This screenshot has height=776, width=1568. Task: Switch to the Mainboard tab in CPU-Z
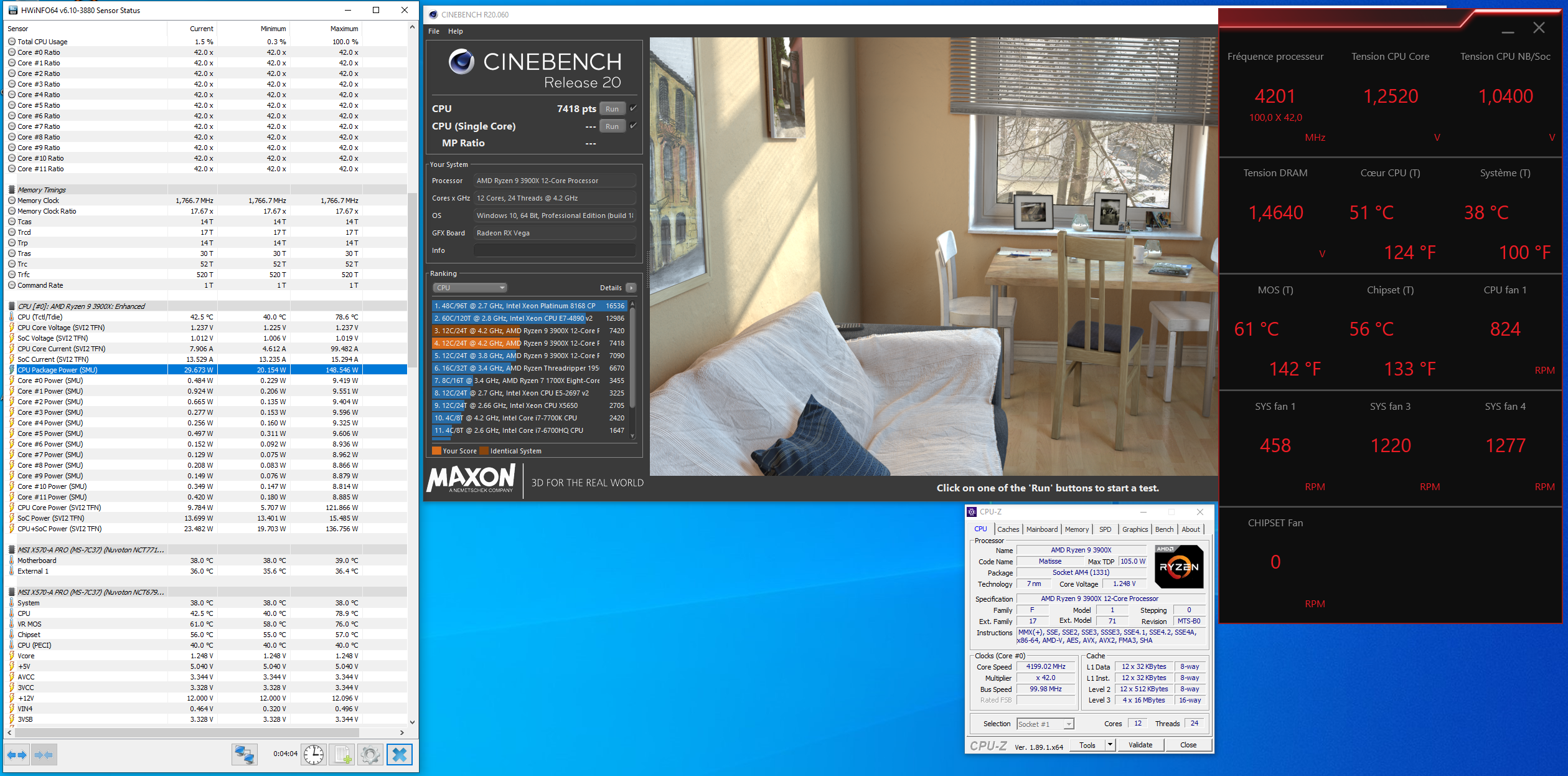(1041, 529)
